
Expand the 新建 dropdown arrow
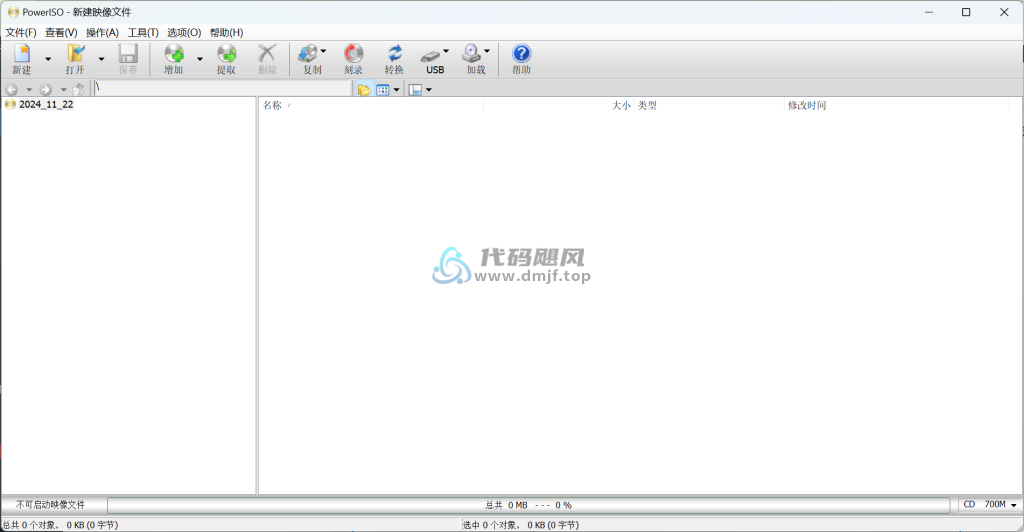[x=48, y=59]
